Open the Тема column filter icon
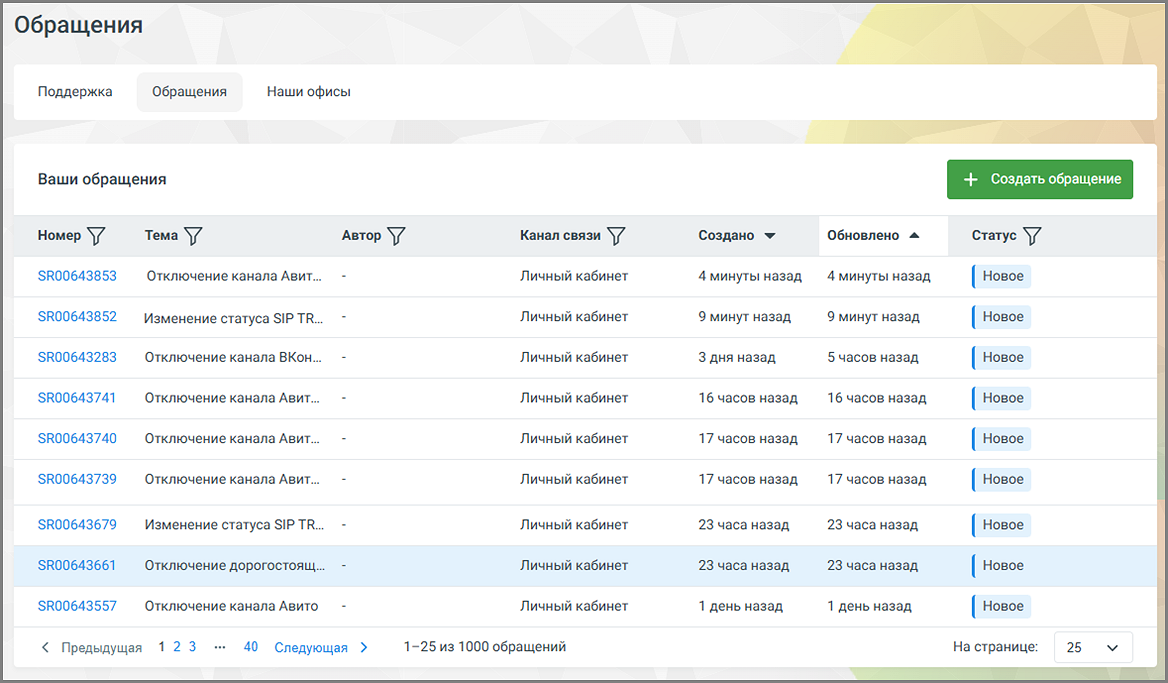The height and width of the screenshot is (683, 1168). (193, 236)
